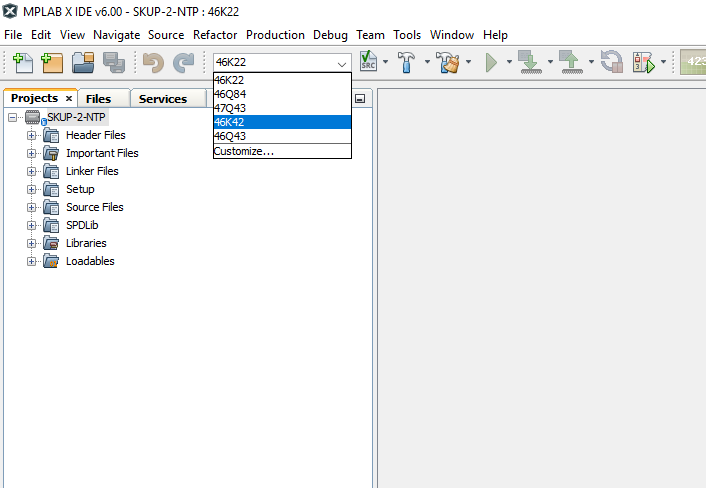Expand the Source Files node
The image size is (706, 488).
coord(31,207)
